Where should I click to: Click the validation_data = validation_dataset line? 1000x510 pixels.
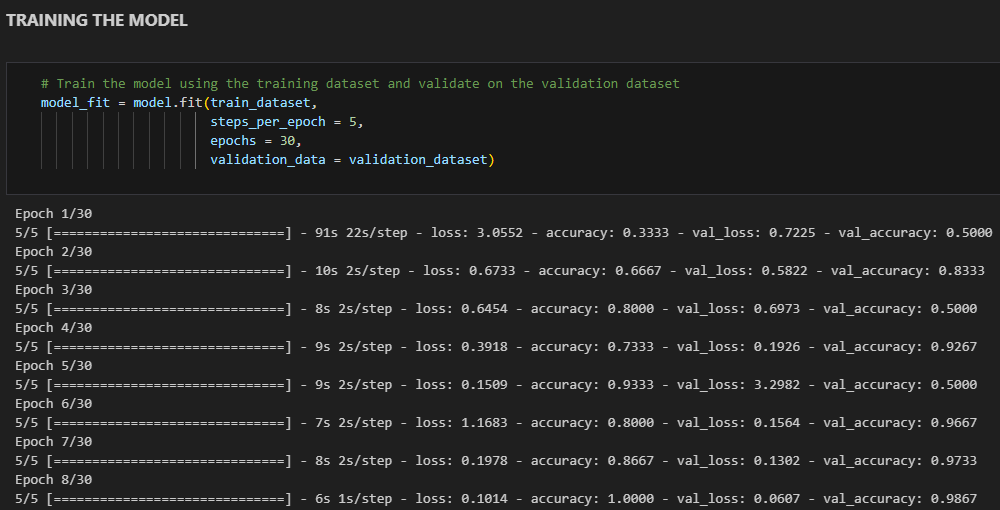(x=352, y=159)
